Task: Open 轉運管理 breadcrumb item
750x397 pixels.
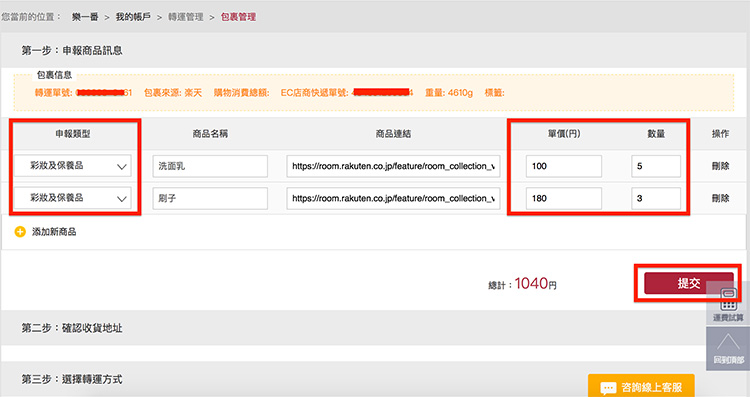Action: tap(186, 17)
